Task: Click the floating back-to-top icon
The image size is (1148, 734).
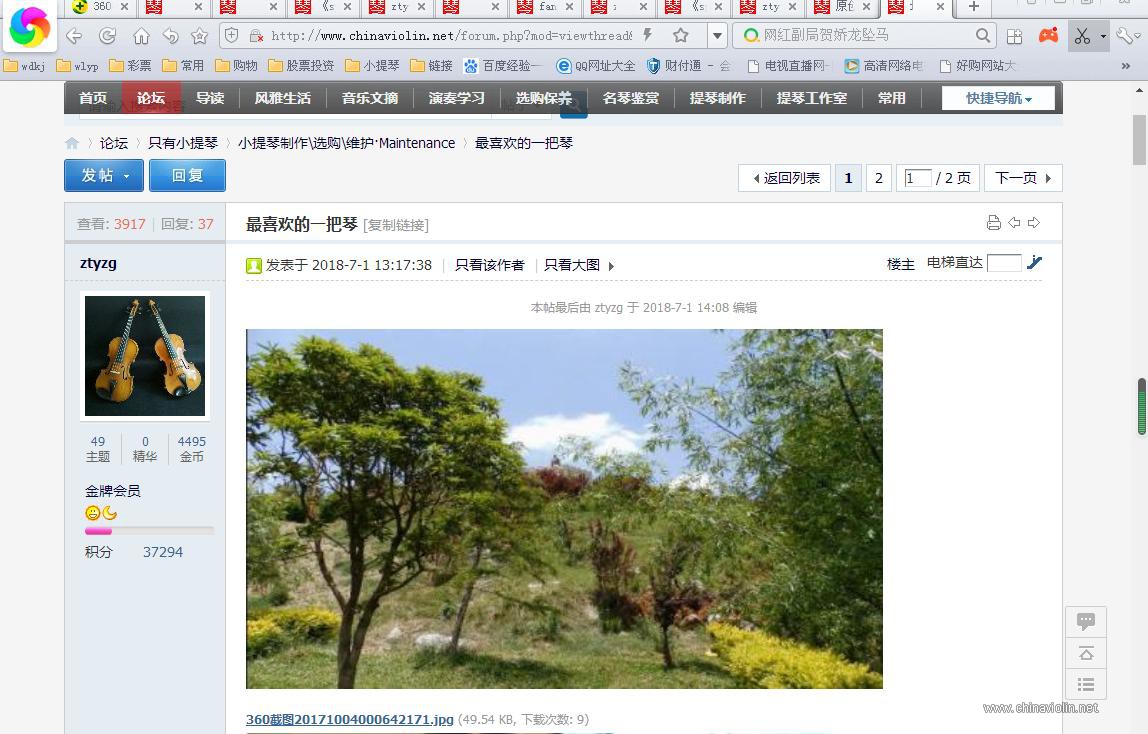Action: tap(1086, 654)
